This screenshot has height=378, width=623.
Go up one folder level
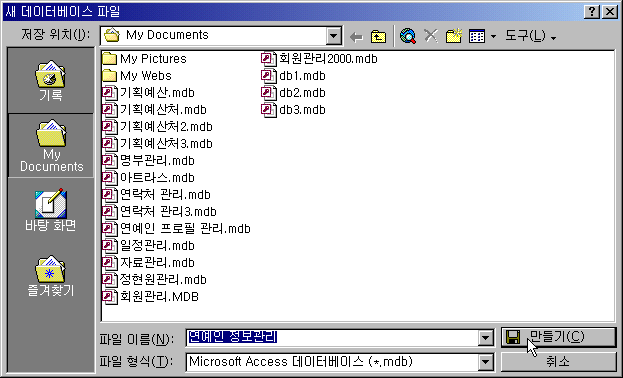tap(378, 37)
